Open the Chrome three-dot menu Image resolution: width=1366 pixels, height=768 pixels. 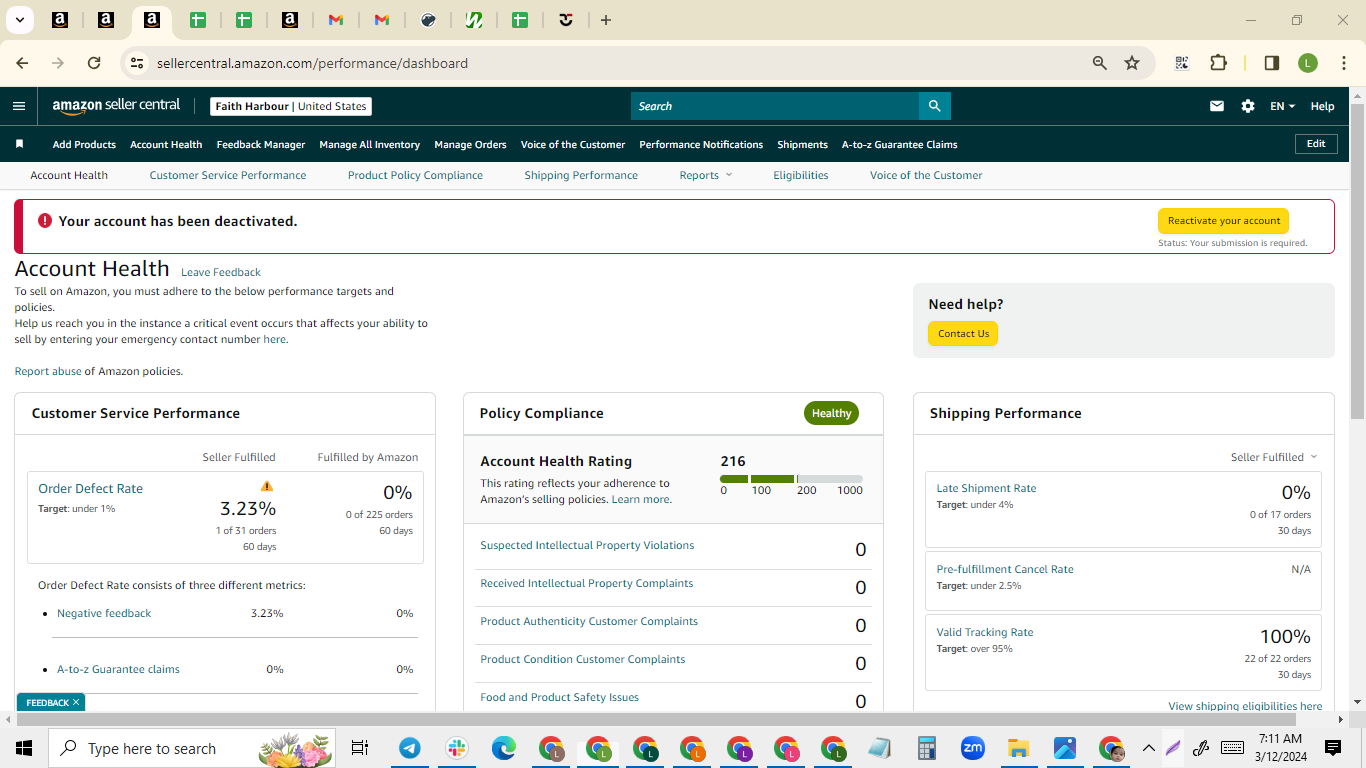pyautogui.click(x=1342, y=63)
